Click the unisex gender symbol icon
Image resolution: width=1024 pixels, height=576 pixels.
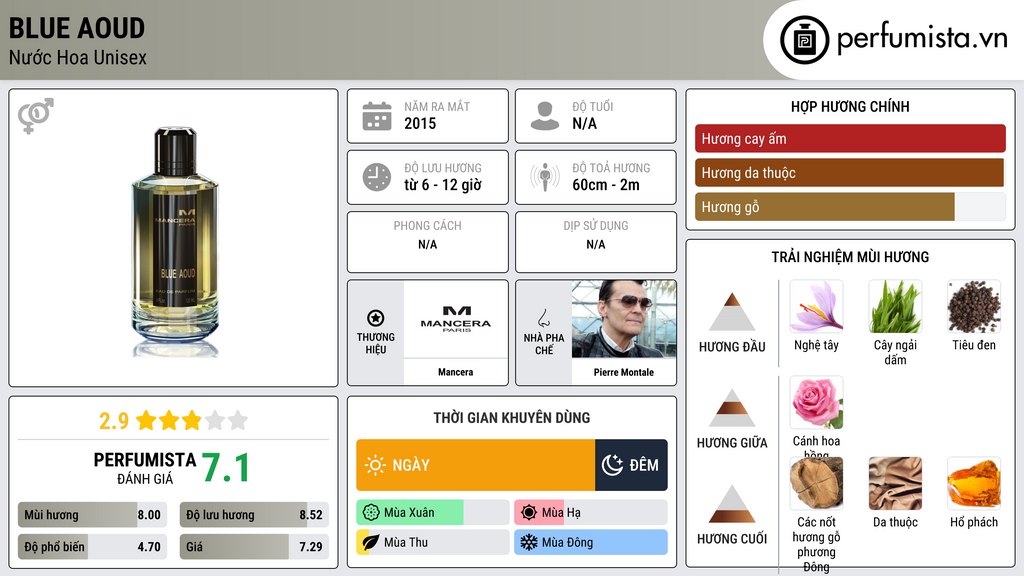35,116
